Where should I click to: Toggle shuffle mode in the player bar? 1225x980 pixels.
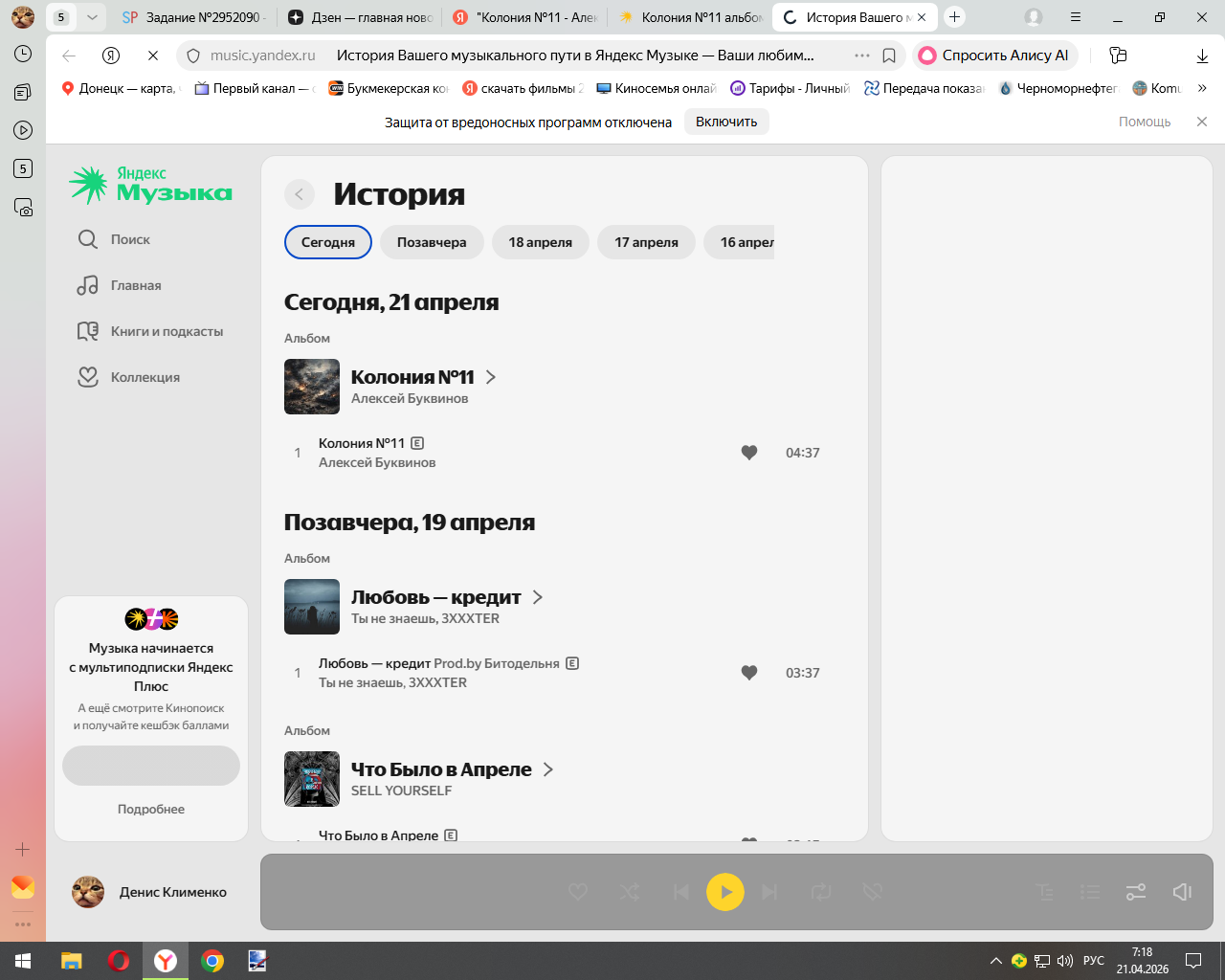630,892
